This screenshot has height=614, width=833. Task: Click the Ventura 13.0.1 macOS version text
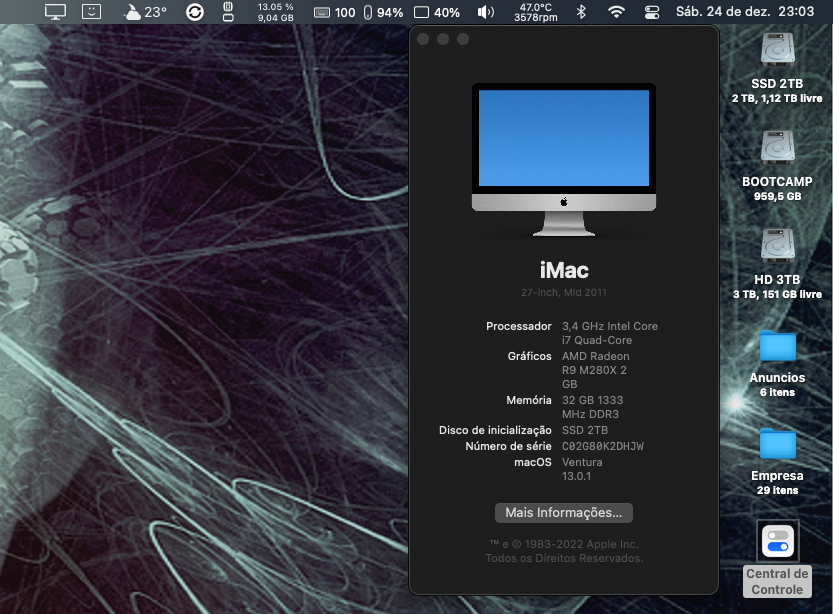pos(582,469)
